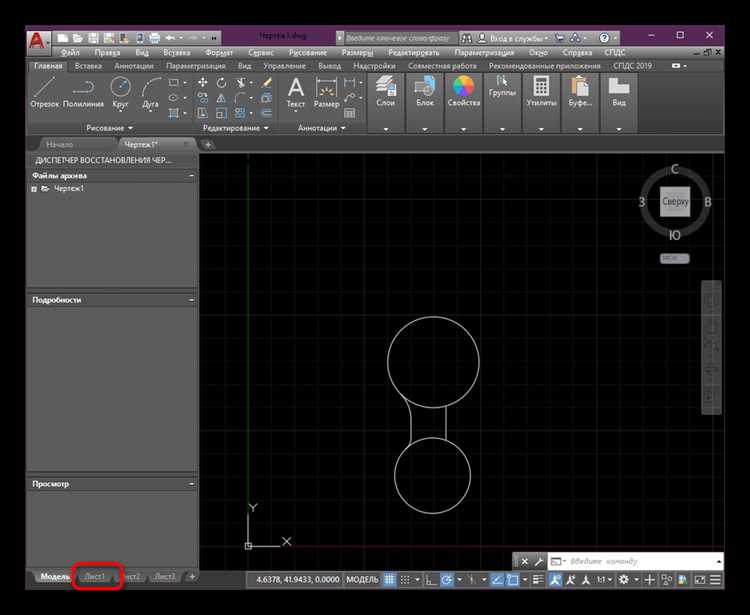Expand the Чертеж1 tree node
Viewport: 750px width, 615px height.
tap(34, 189)
